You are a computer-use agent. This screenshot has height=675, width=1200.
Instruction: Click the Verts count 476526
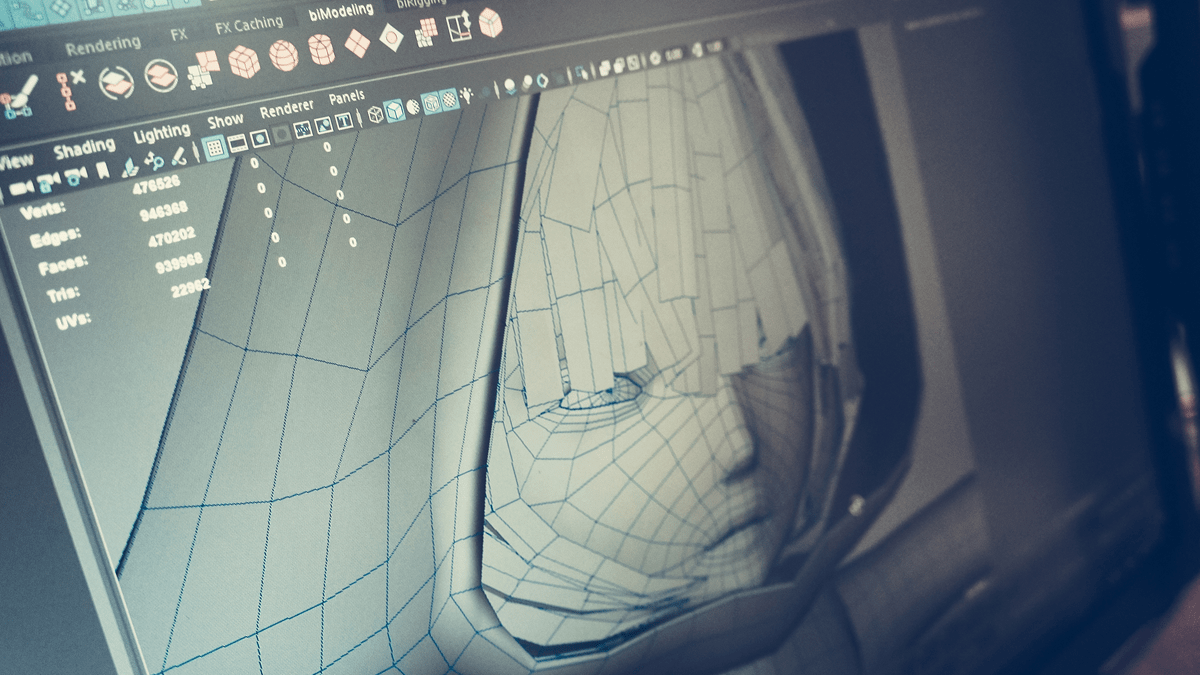[156, 185]
